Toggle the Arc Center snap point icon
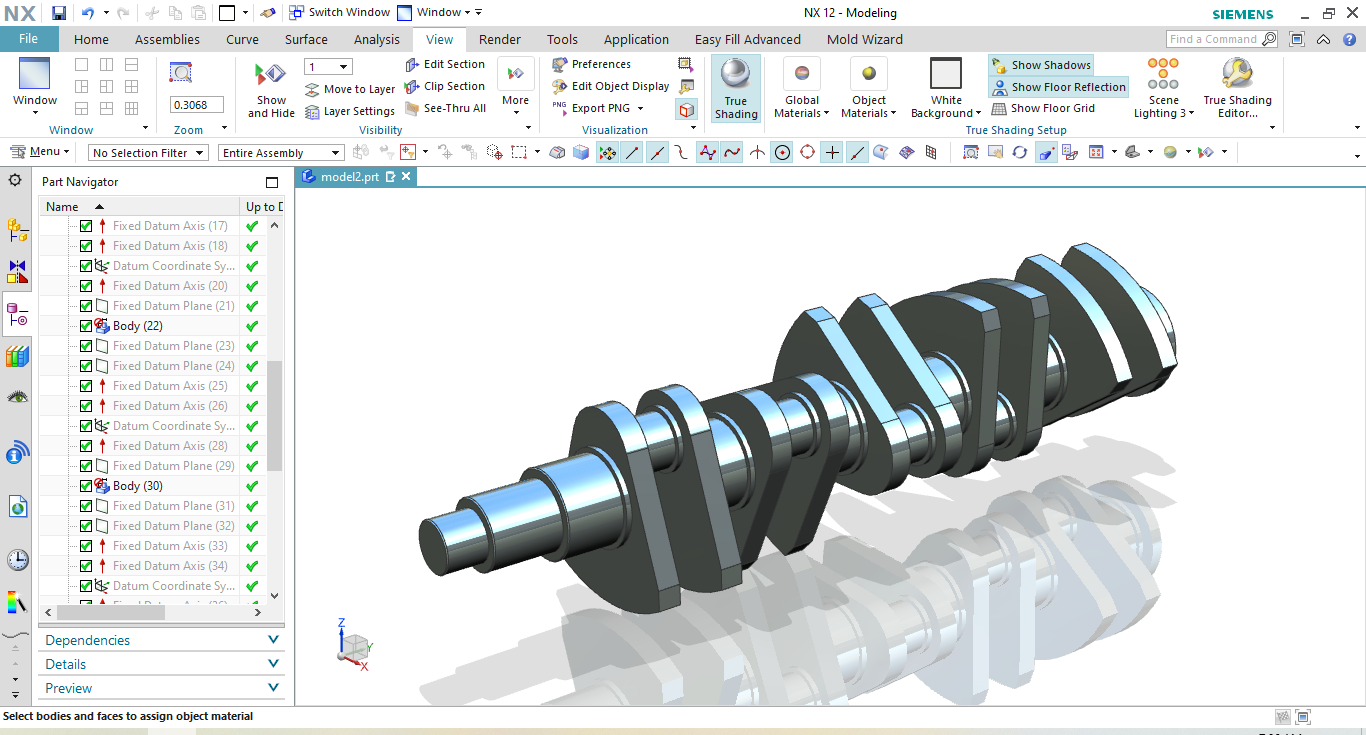 coord(782,152)
